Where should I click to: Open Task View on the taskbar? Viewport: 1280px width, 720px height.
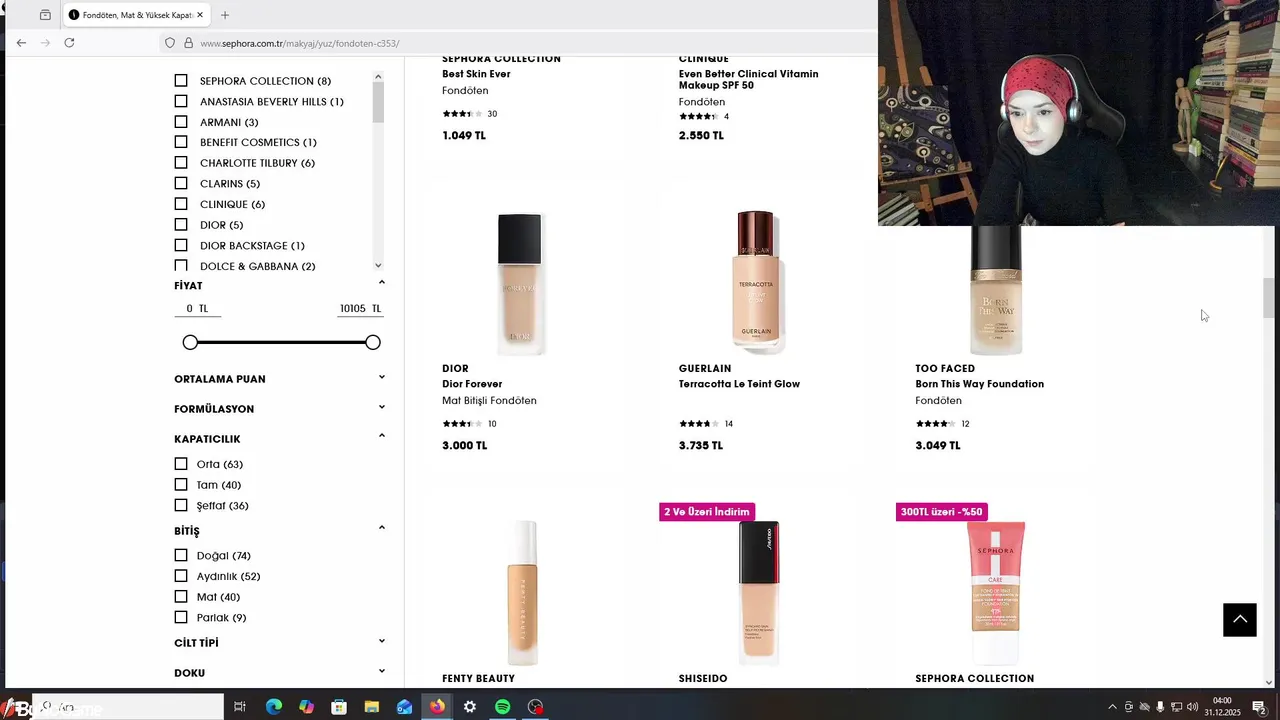pyautogui.click(x=240, y=707)
